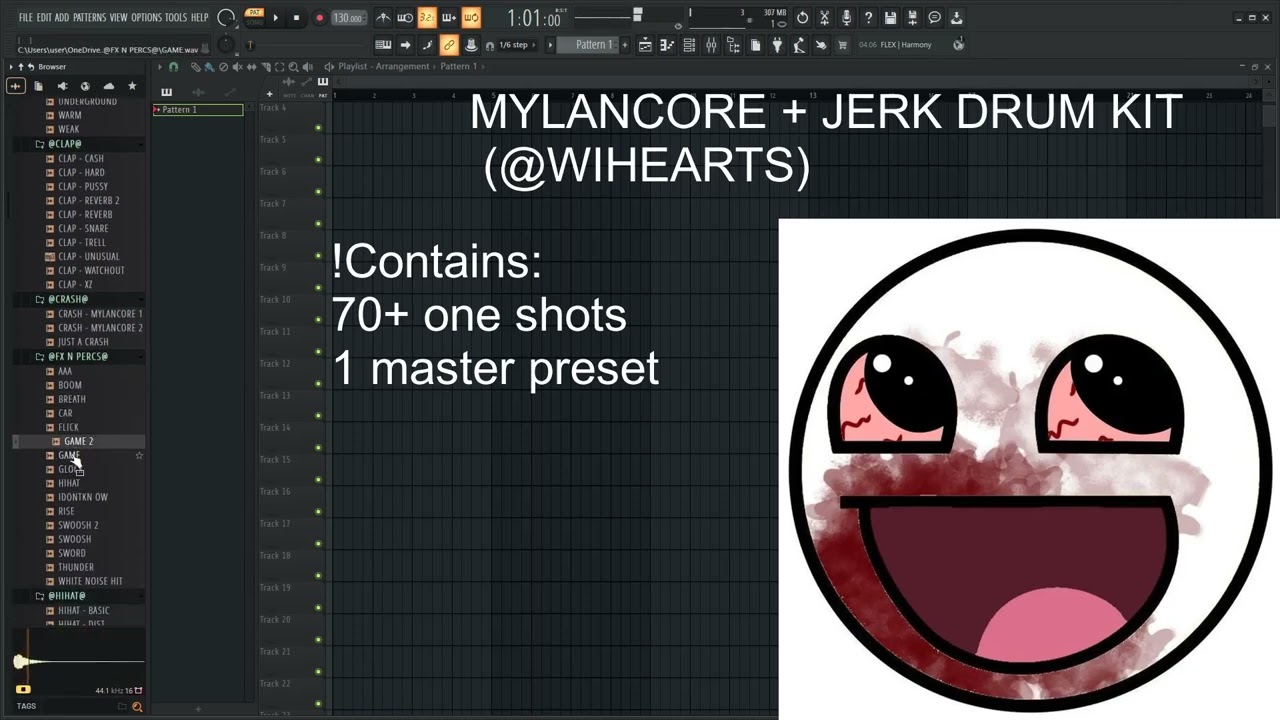
Task: Open the FILE menu
Action: pos(25,17)
